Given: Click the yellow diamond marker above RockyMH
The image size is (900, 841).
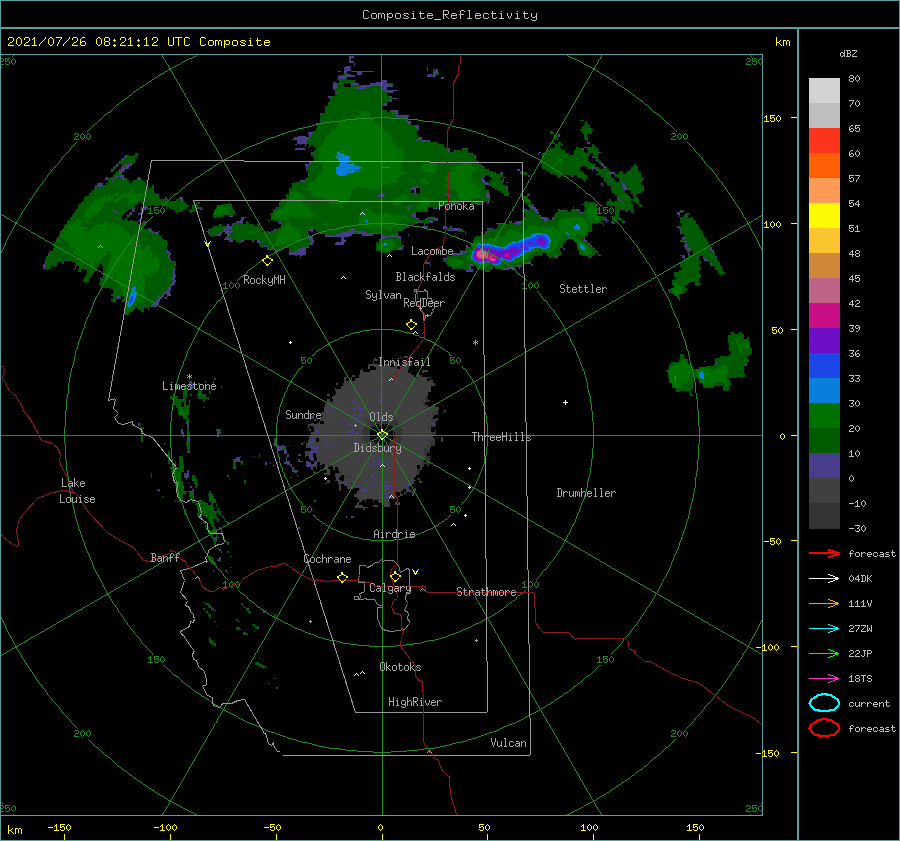Looking at the screenshot, I should (267, 261).
